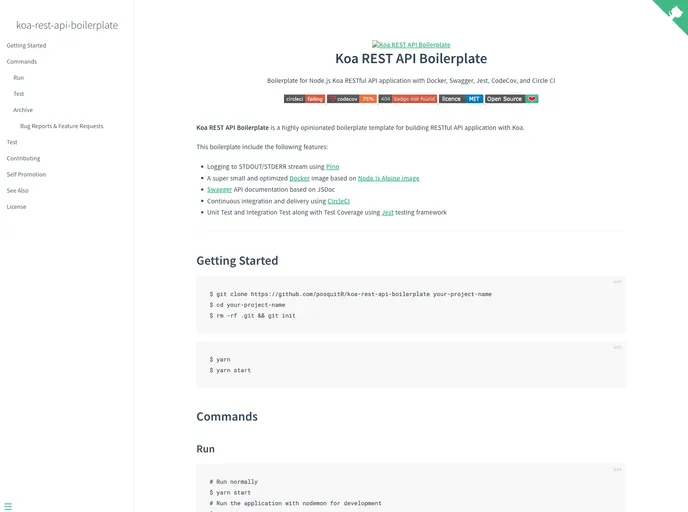This screenshot has height=512, width=688.
Task: Click the 'cd your-project-name' code line
Action: [x=247, y=305]
